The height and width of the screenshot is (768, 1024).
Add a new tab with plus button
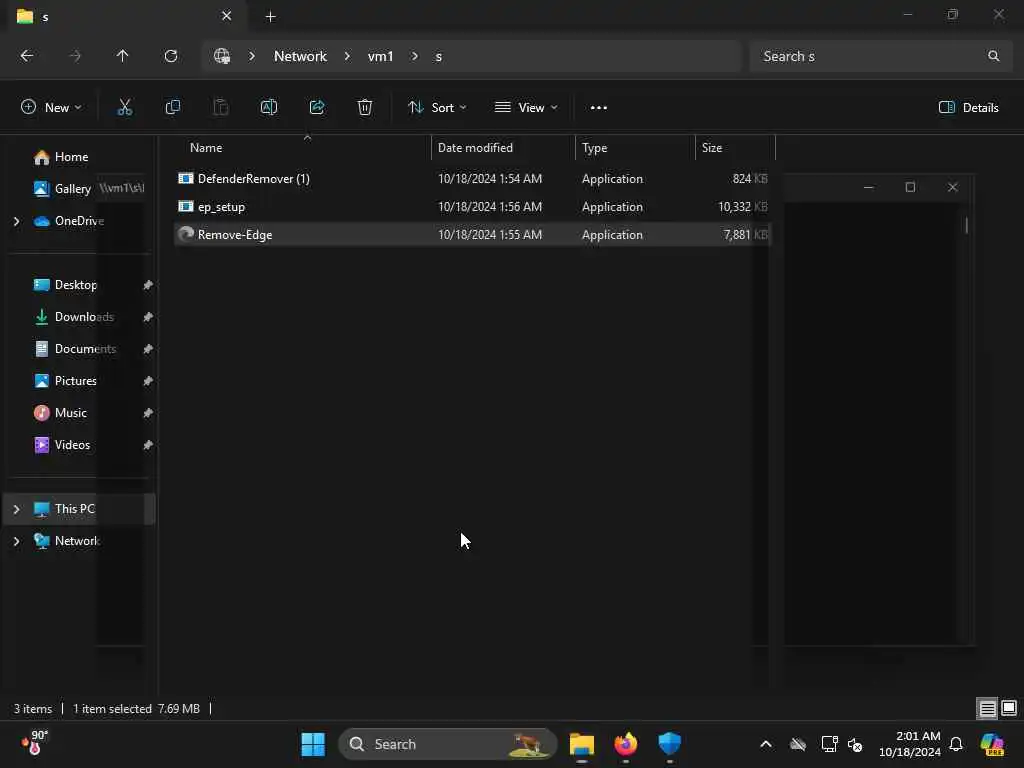click(x=270, y=17)
